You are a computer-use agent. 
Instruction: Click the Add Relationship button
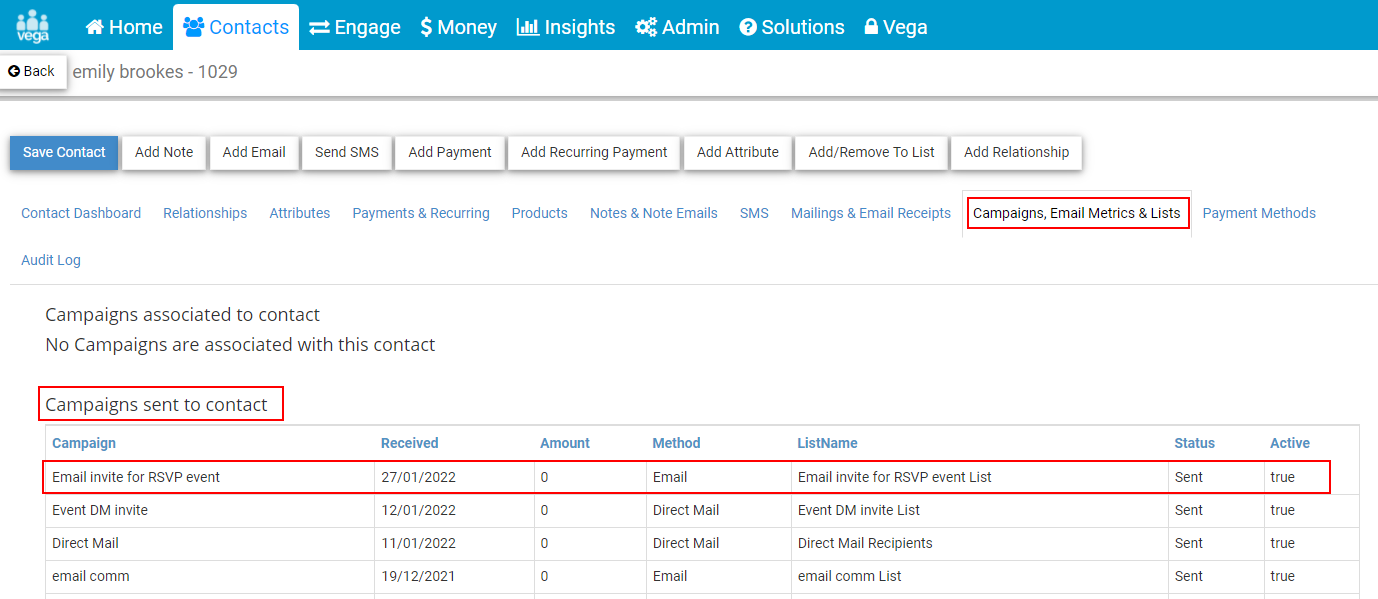coord(1016,152)
